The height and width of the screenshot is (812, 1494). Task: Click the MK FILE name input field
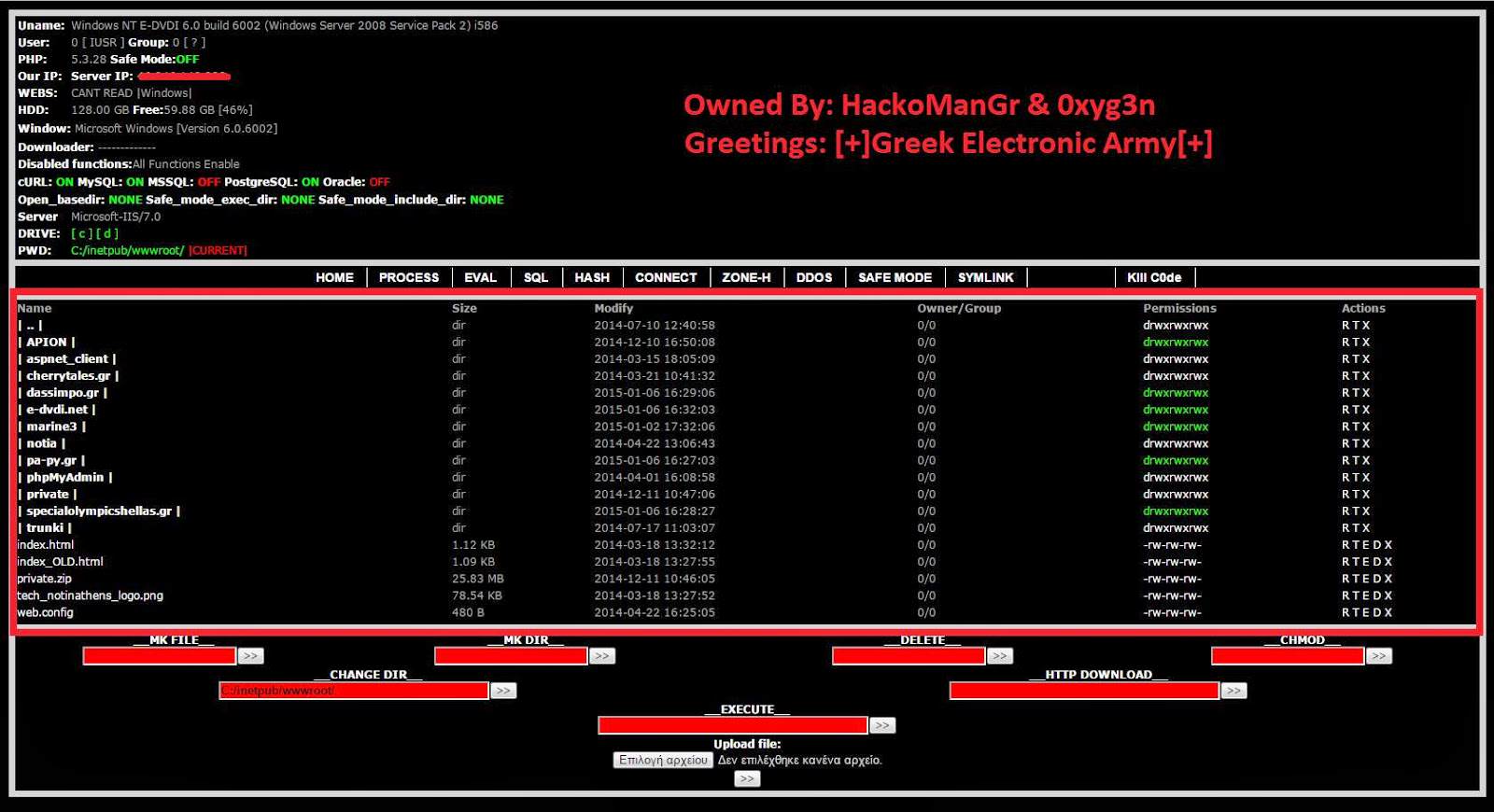[x=160, y=656]
